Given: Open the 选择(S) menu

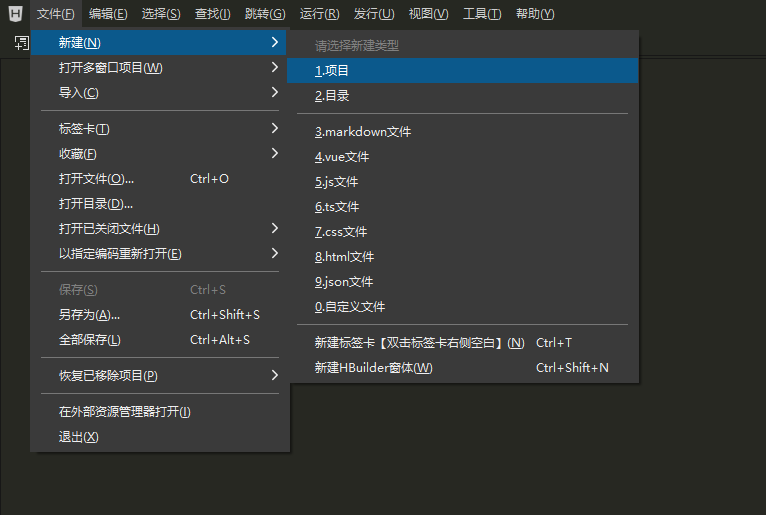Looking at the screenshot, I should pyautogui.click(x=161, y=14).
